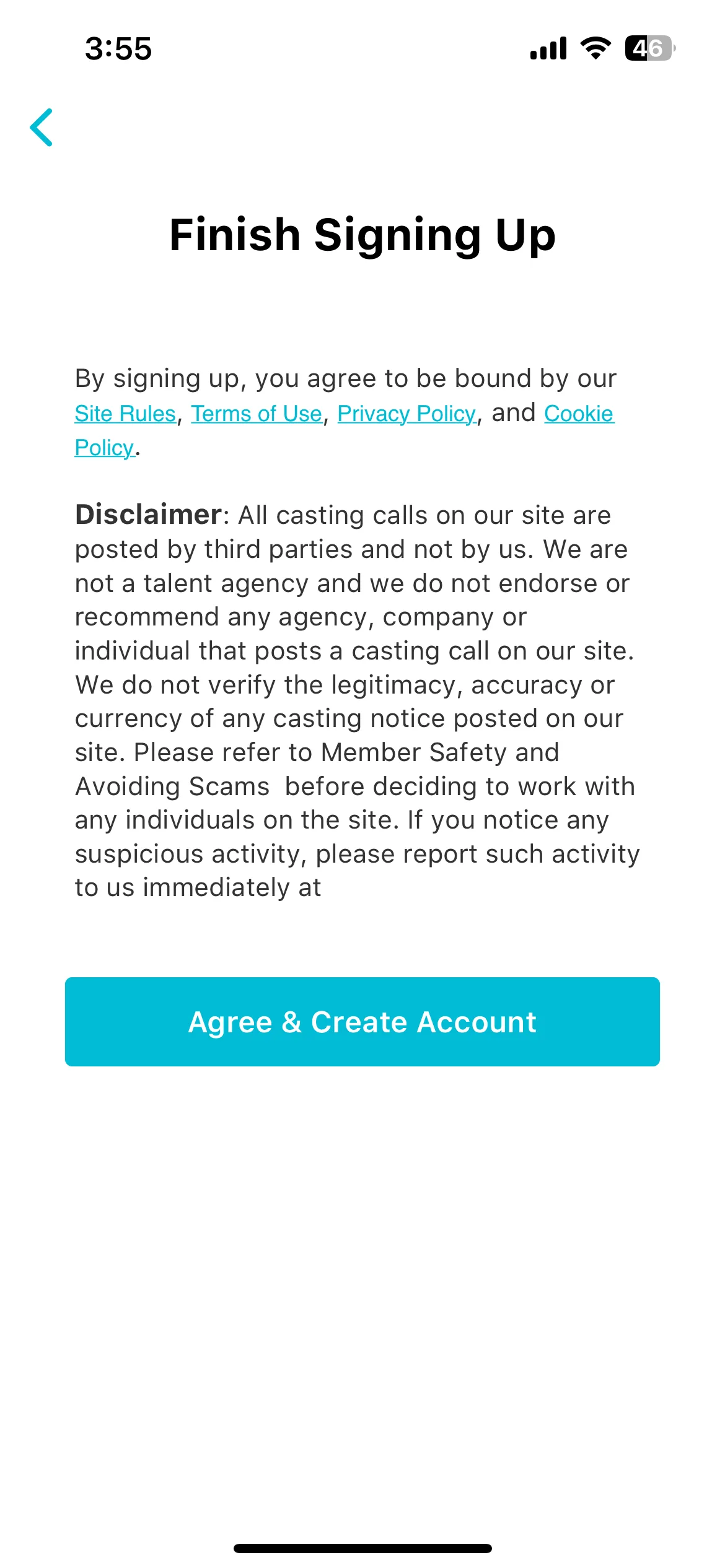Viewport: 725px width, 1568px height.
Task: Open the Terms of Use link
Action: (257, 414)
